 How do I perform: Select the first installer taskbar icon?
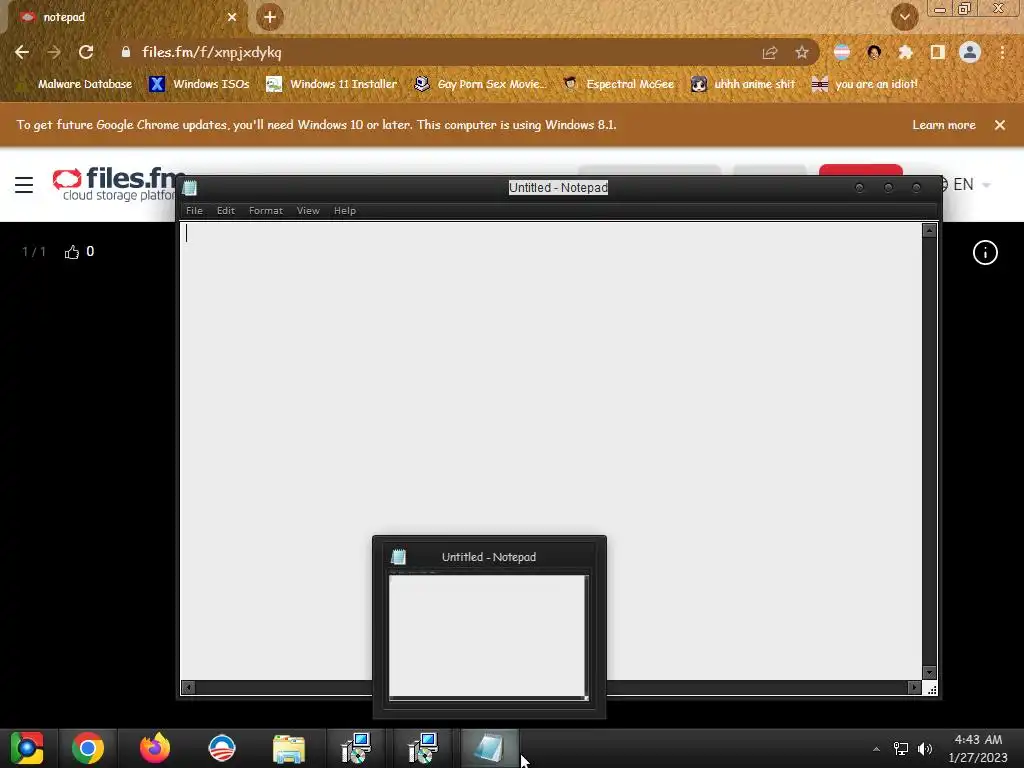(x=356, y=748)
